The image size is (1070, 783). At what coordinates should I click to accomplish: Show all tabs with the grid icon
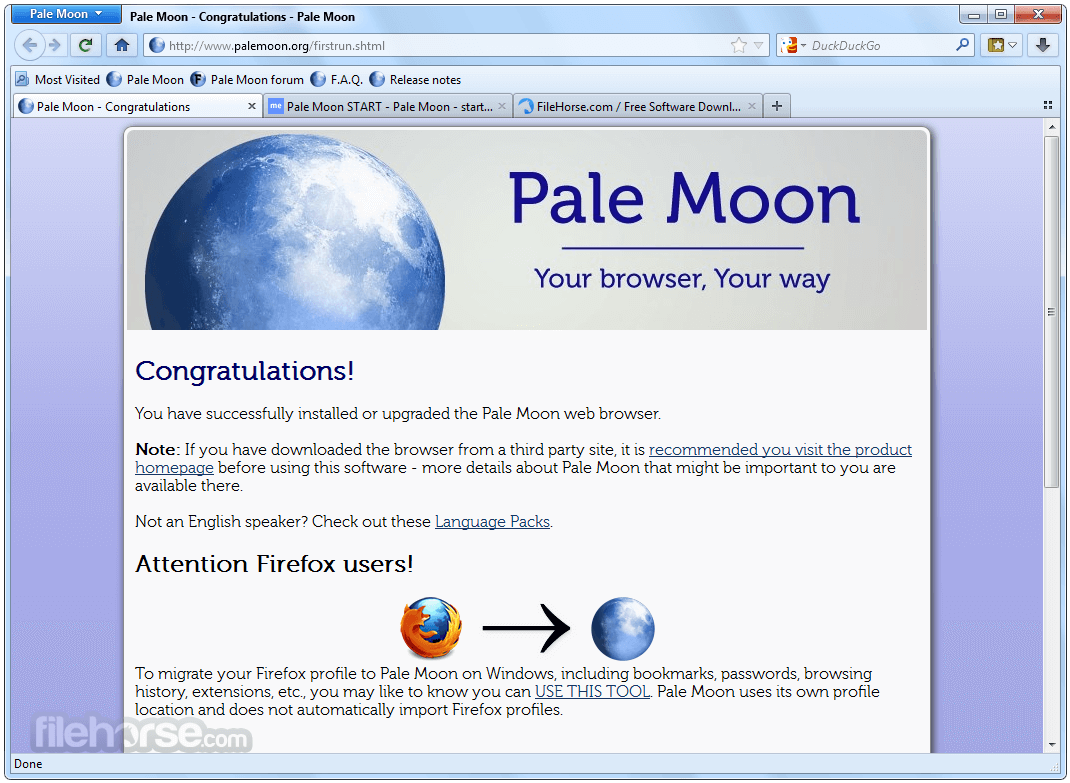pyautogui.click(x=1047, y=105)
